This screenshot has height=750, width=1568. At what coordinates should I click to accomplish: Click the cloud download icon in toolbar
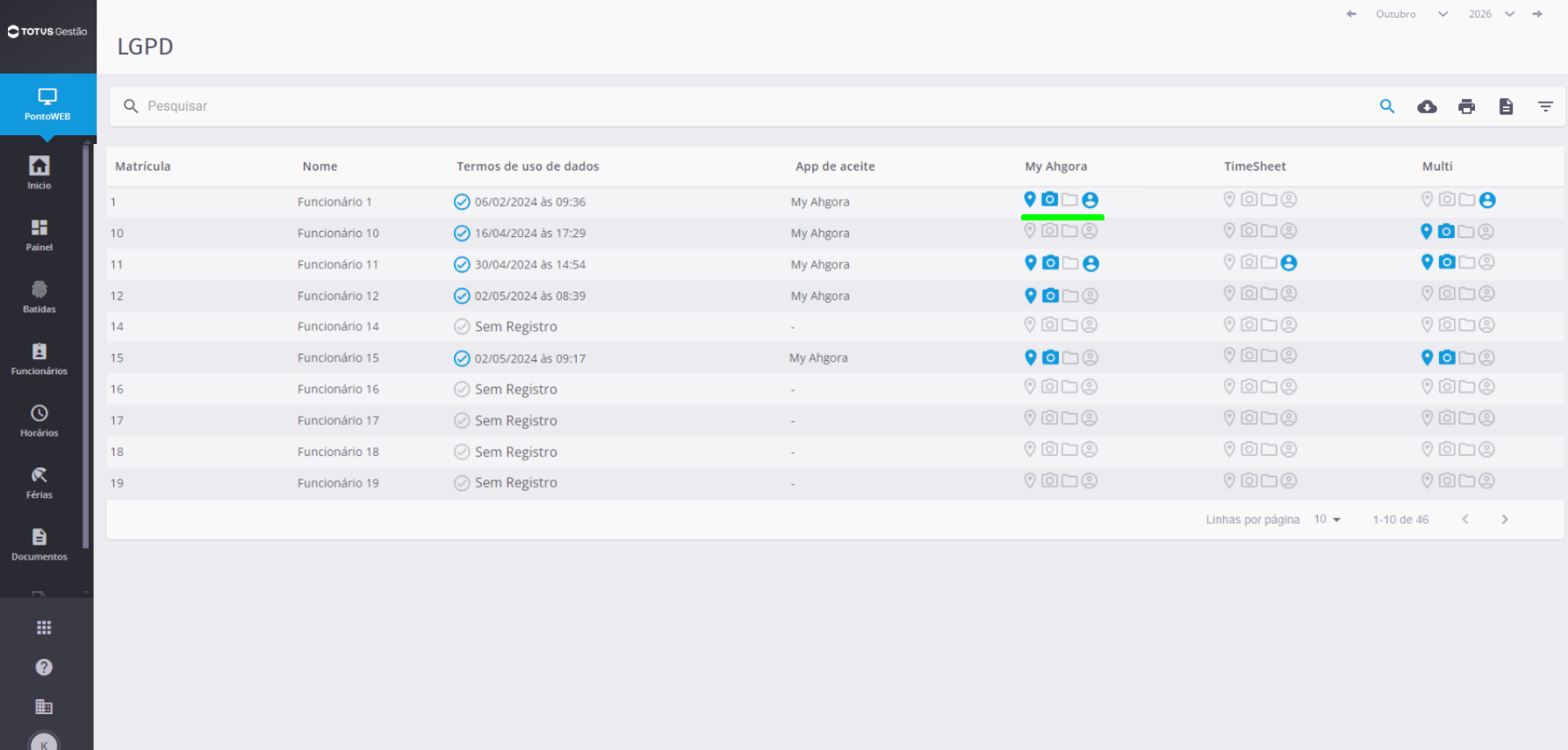coord(1427,106)
